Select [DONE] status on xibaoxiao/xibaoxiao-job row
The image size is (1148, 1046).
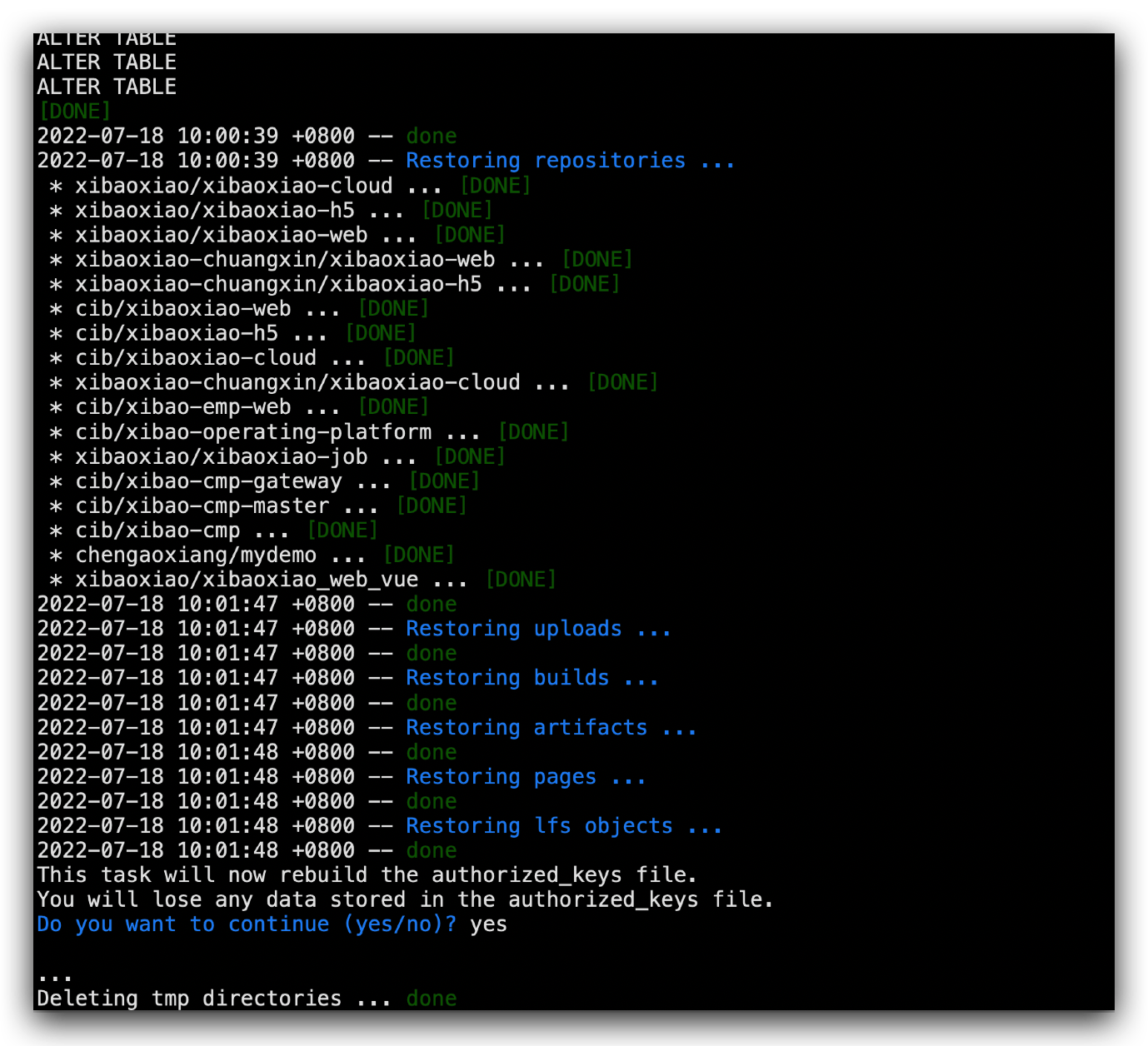pos(470,456)
